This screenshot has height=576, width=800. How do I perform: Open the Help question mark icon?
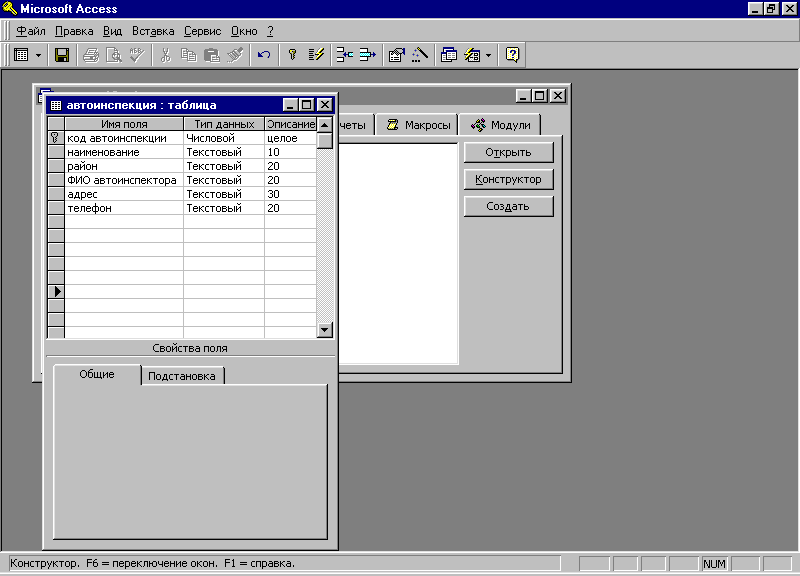512,55
